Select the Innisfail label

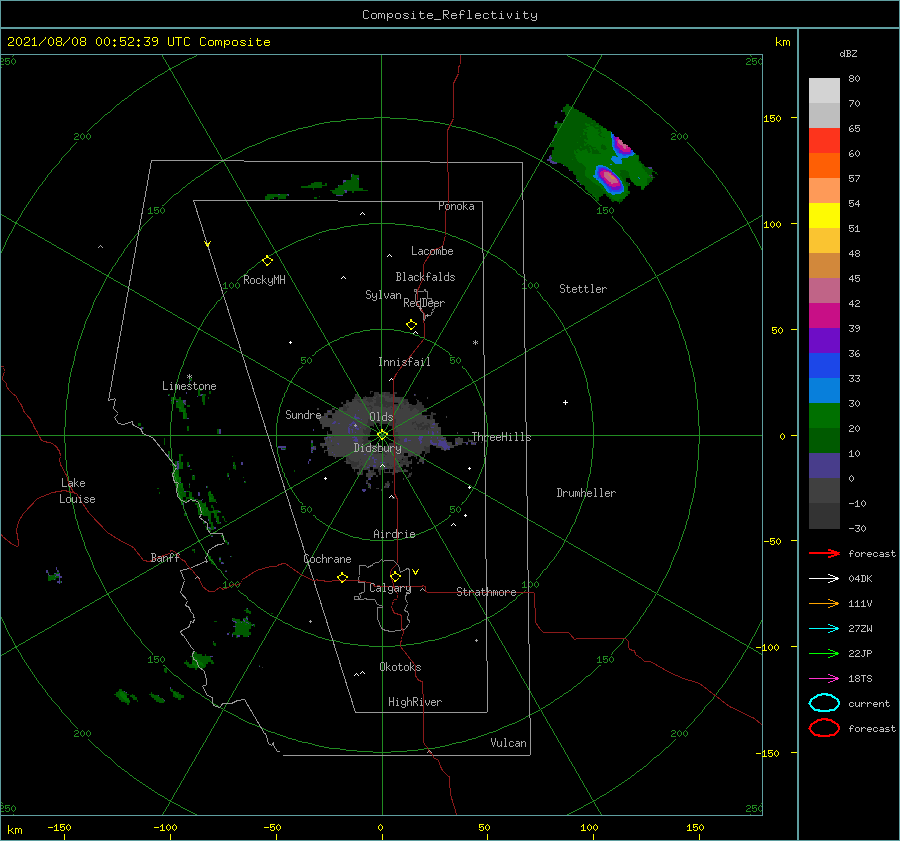pos(404,362)
